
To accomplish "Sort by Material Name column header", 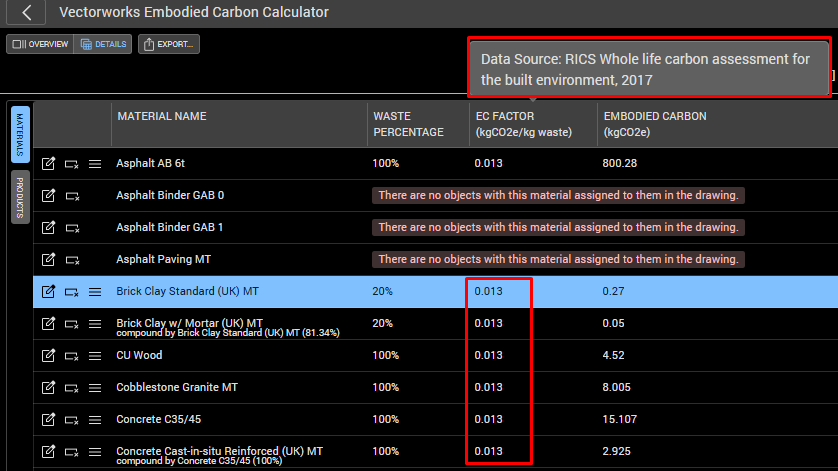I will (162, 117).
